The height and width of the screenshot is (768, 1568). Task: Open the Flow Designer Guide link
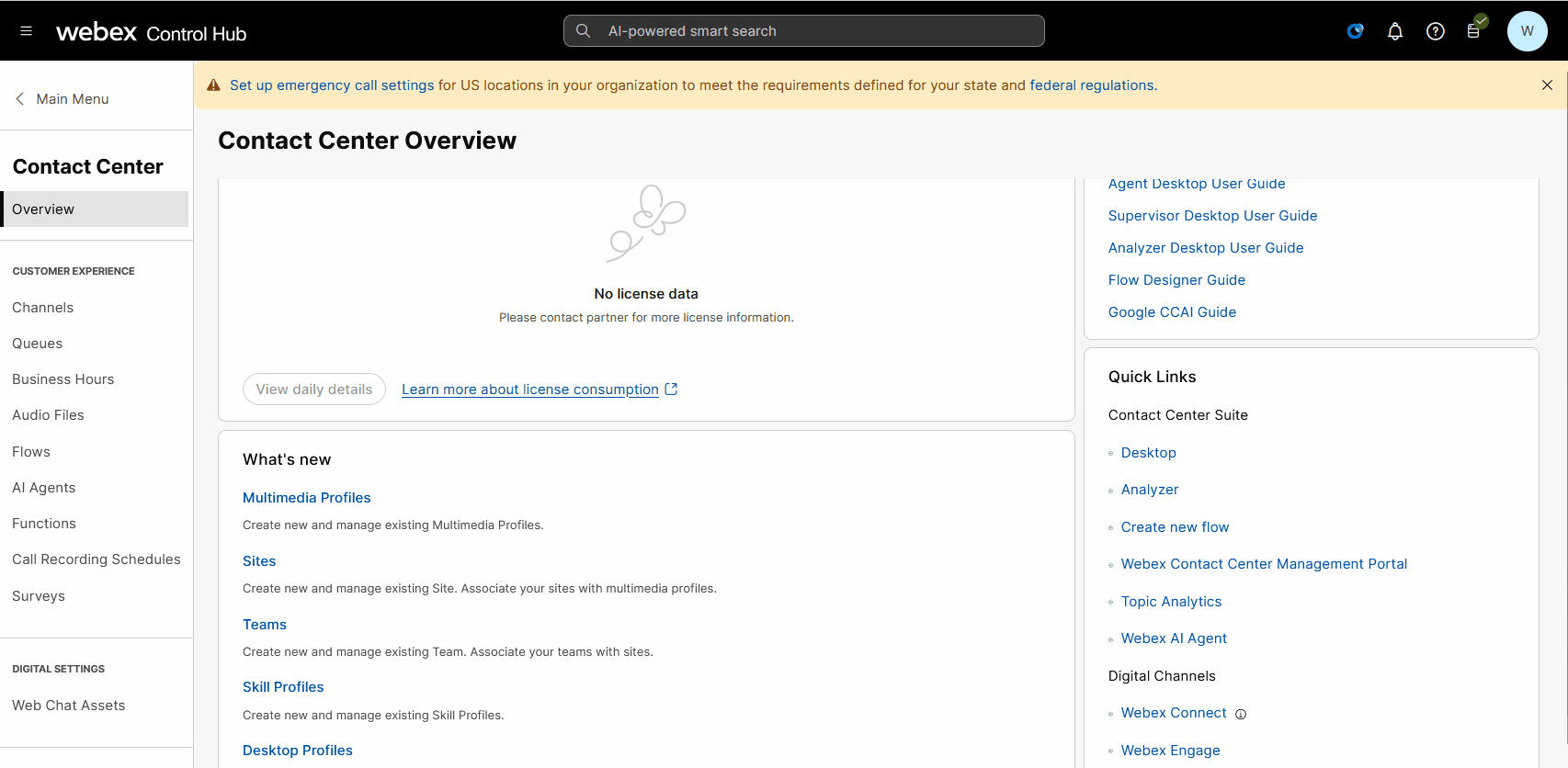pos(1176,280)
